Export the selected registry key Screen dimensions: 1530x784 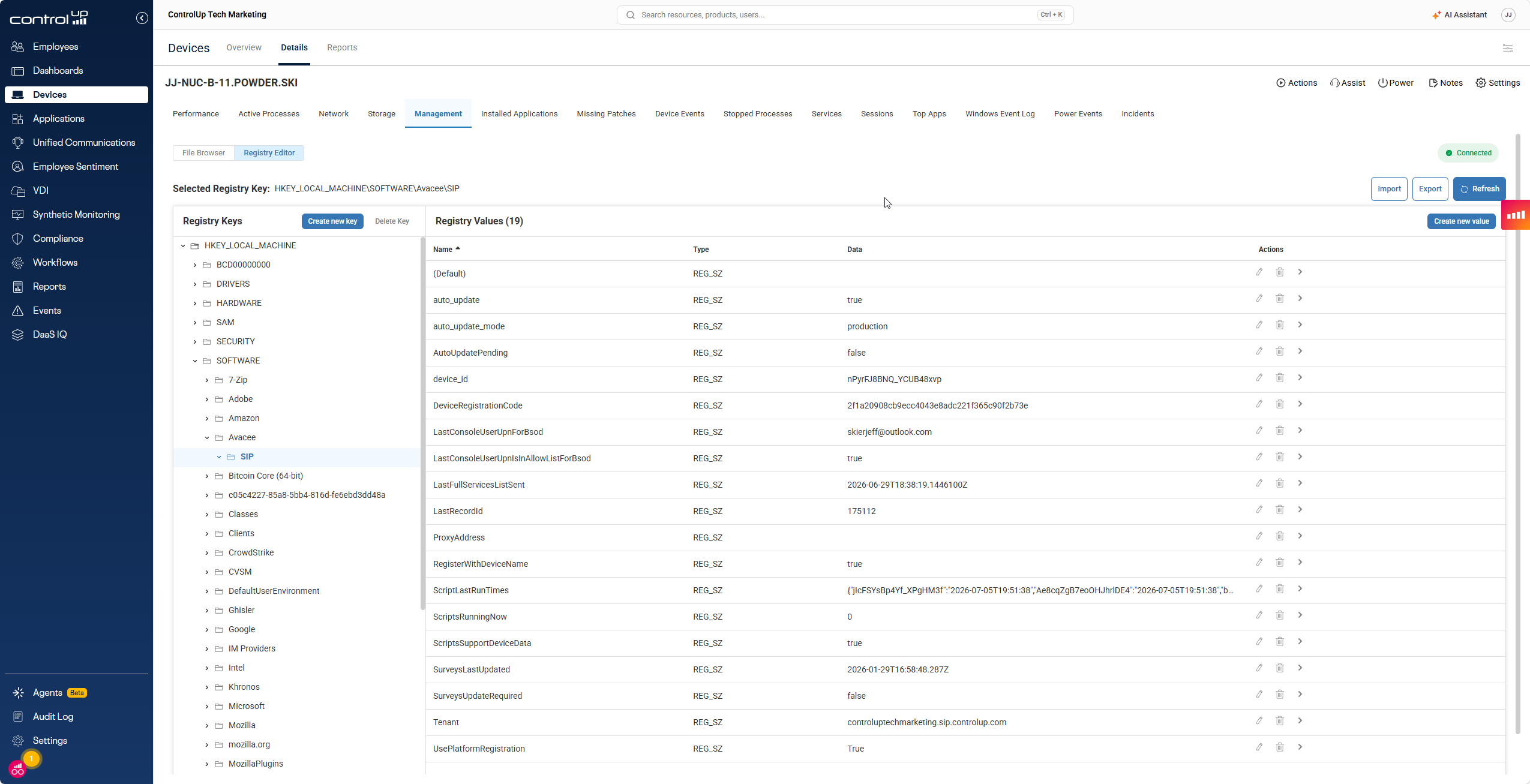coord(1430,189)
